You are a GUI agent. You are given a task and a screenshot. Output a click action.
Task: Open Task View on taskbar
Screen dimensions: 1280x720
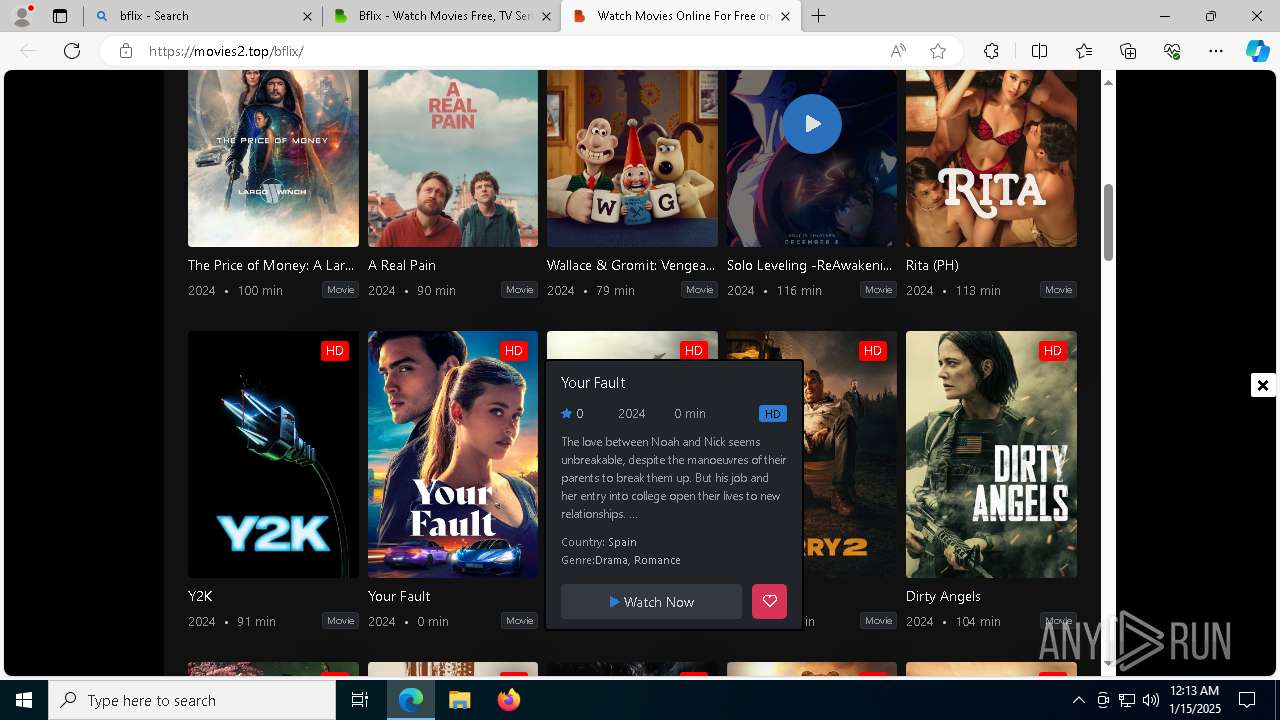pos(360,700)
